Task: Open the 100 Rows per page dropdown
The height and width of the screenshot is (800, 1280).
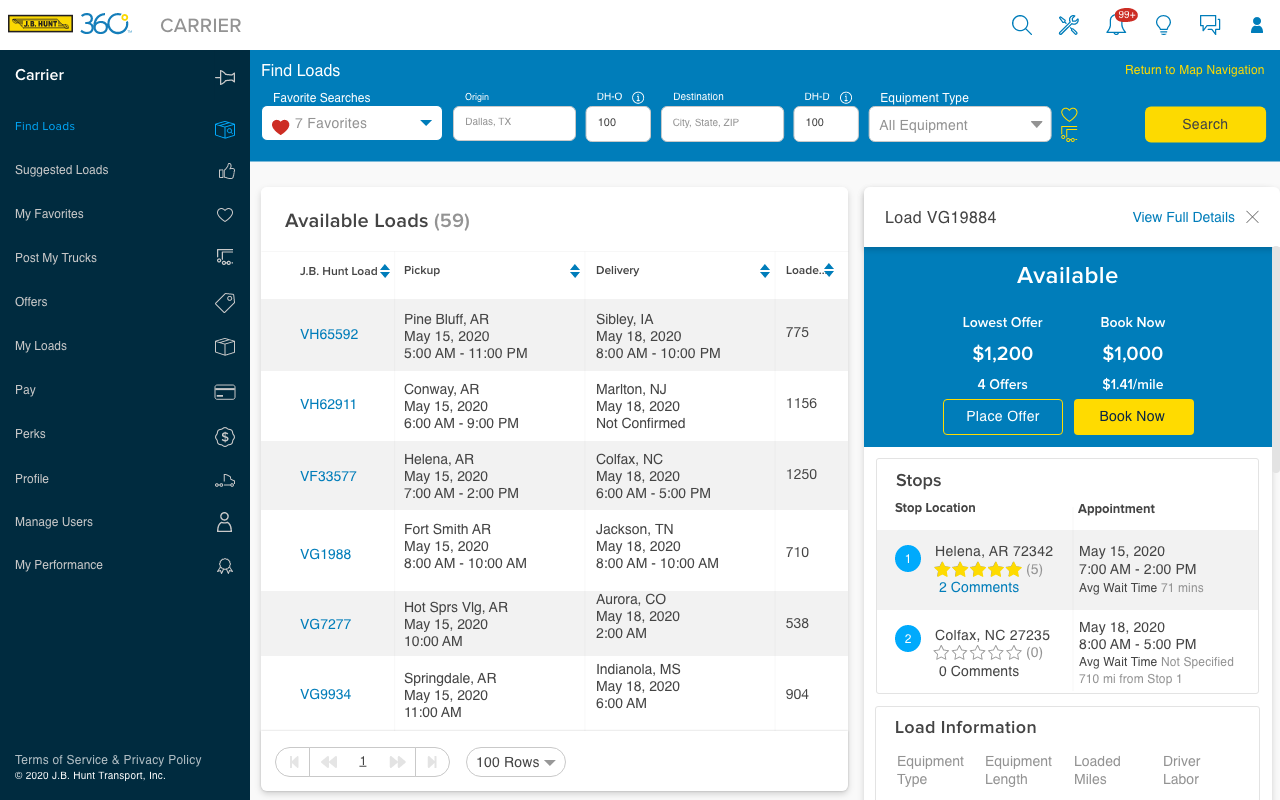Action: (x=516, y=762)
